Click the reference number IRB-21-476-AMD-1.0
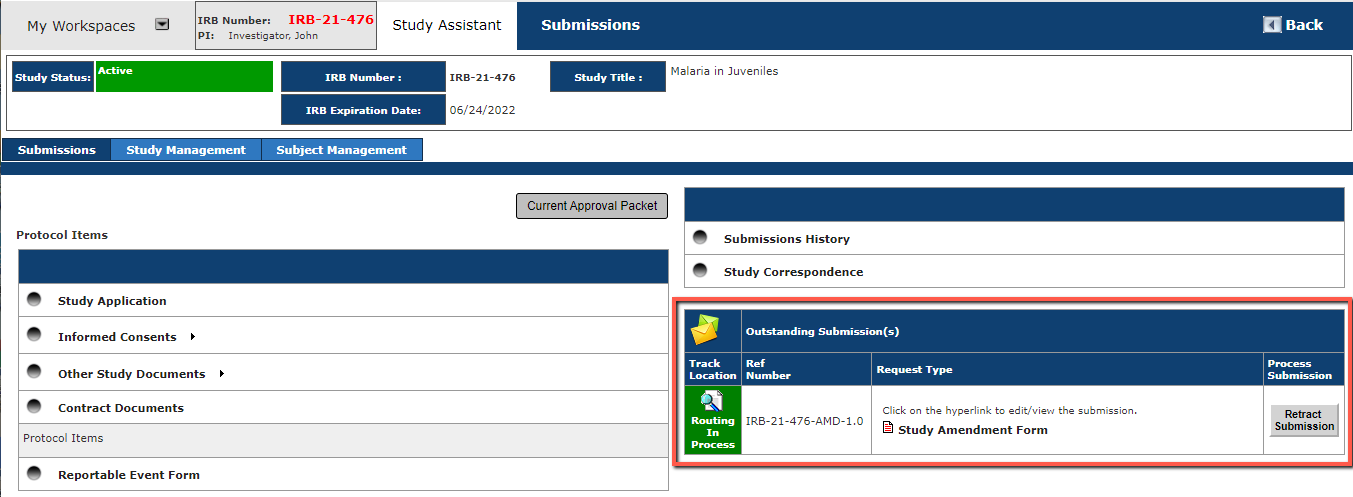Viewport: 1353px width, 497px height. click(804, 421)
